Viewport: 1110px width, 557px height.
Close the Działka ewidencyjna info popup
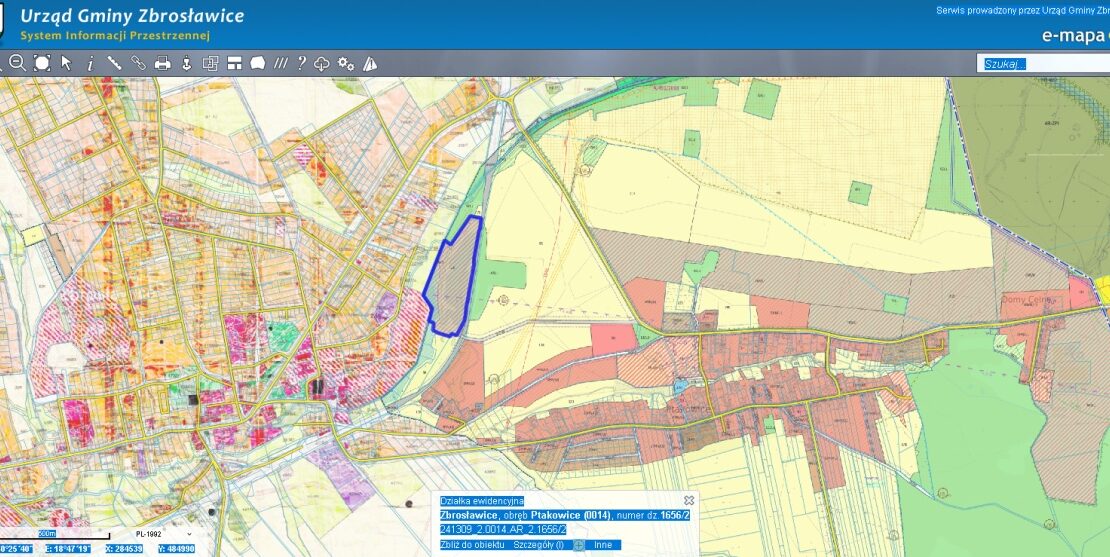(x=688, y=500)
